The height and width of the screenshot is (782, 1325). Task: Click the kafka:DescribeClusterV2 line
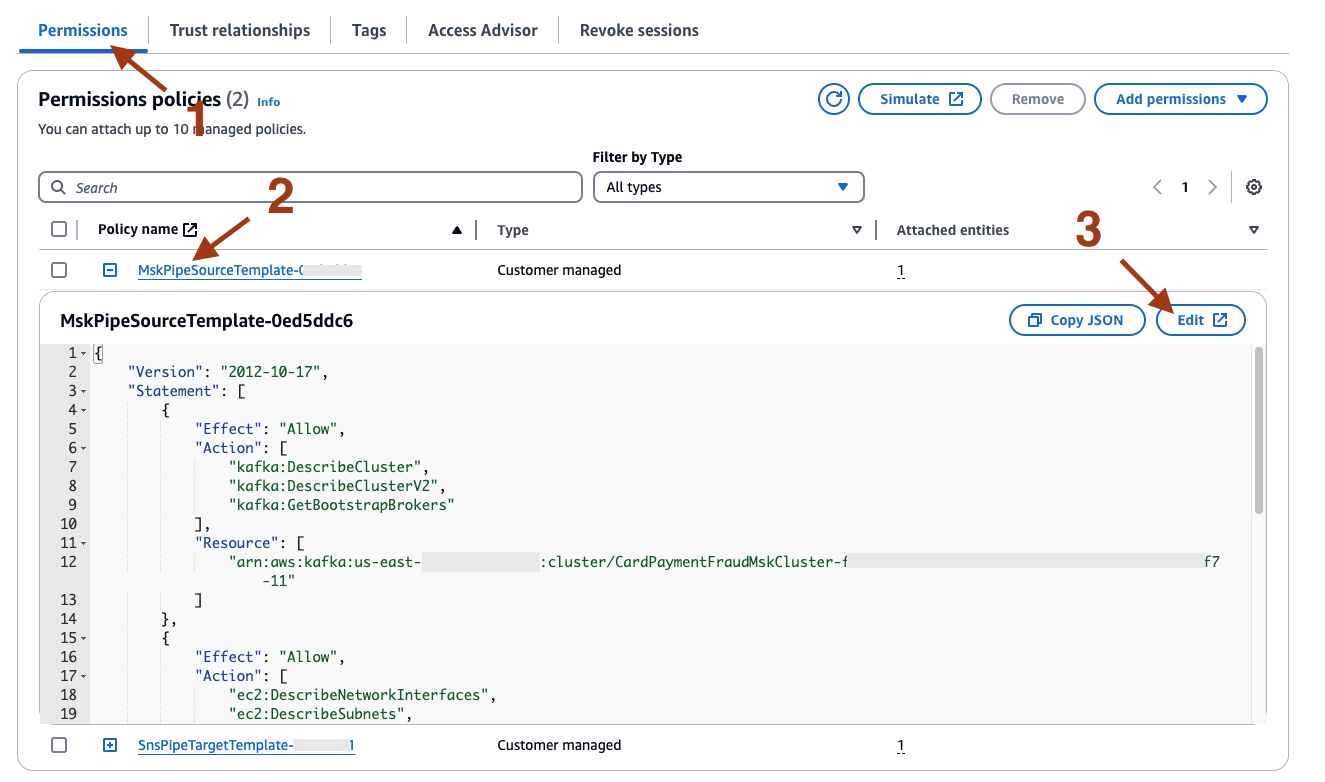click(x=337, y=486)
